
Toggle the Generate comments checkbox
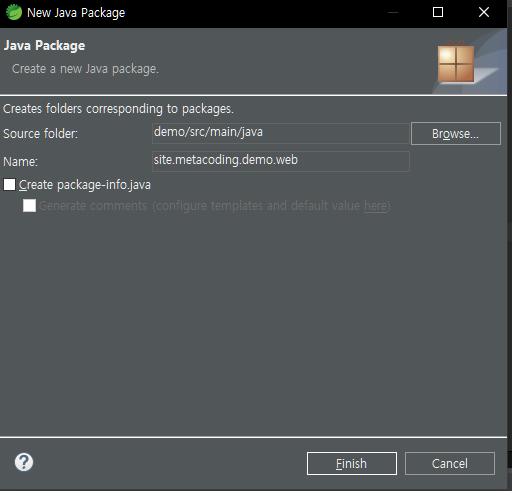[x=29, y=205]
